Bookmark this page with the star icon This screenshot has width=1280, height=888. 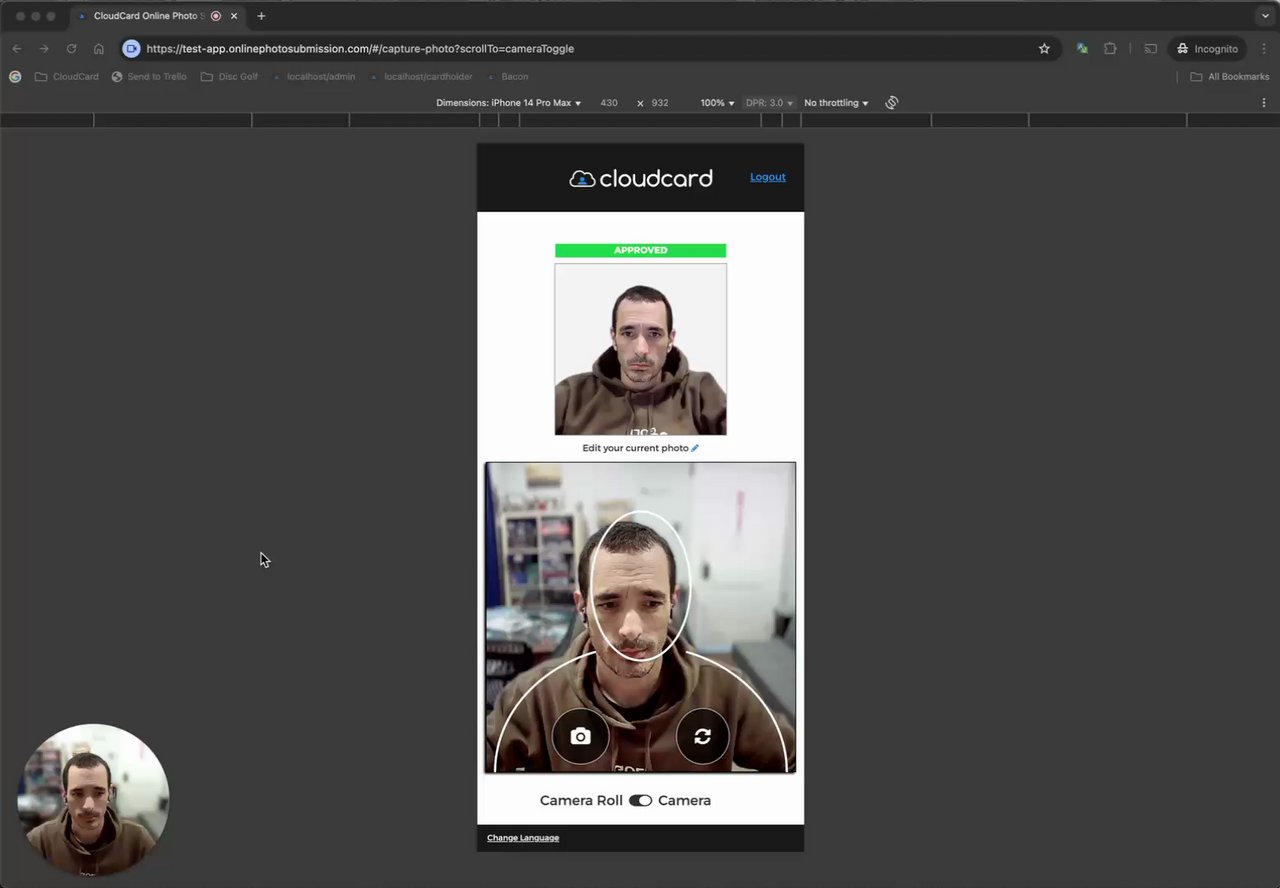pyautogui.click(x=1044, y=48)
